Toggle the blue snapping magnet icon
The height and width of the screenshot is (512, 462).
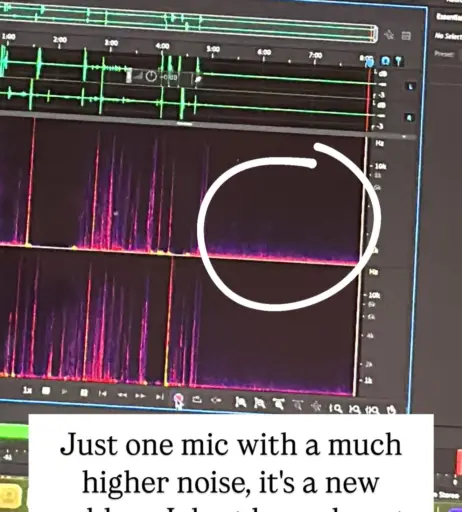tap(385, 61)
